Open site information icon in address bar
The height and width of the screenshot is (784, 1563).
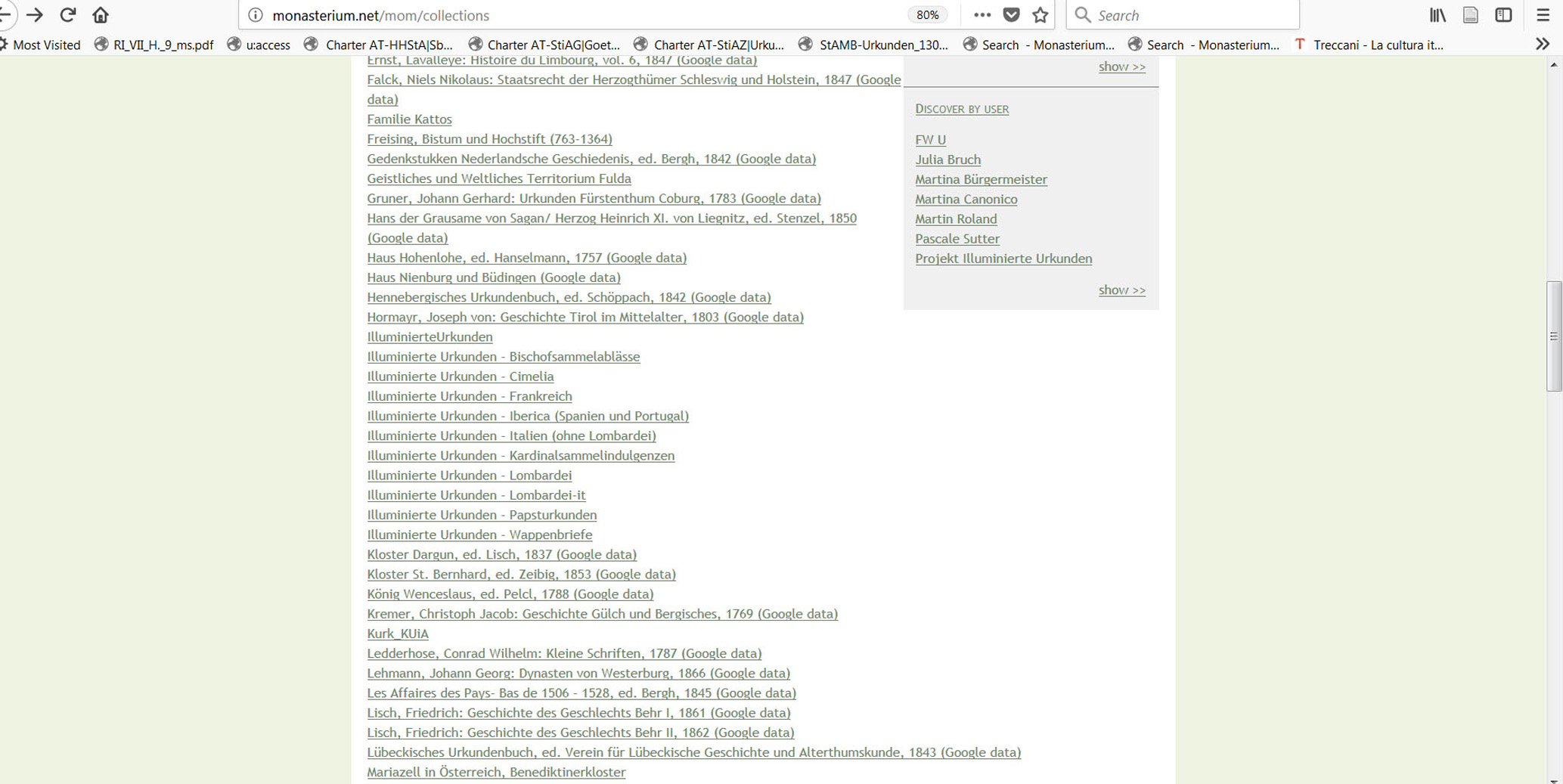pyautogui.click(x=256, y=15)
